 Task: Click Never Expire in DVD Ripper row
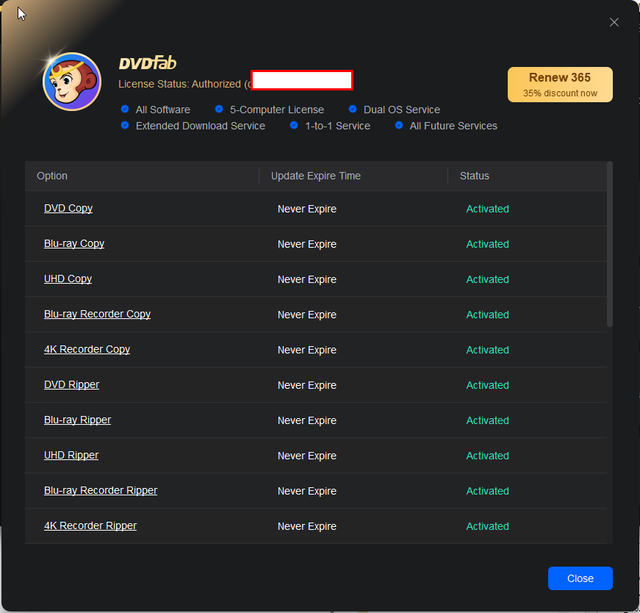click(307, 385)
